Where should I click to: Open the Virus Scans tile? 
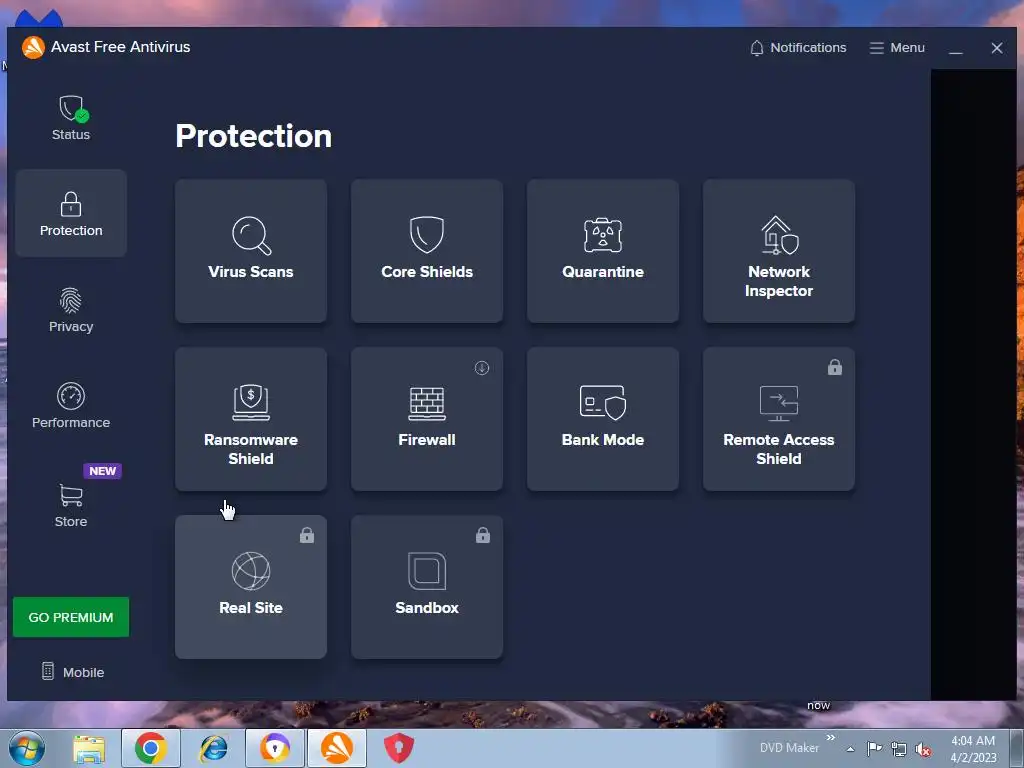click(251, 251)
